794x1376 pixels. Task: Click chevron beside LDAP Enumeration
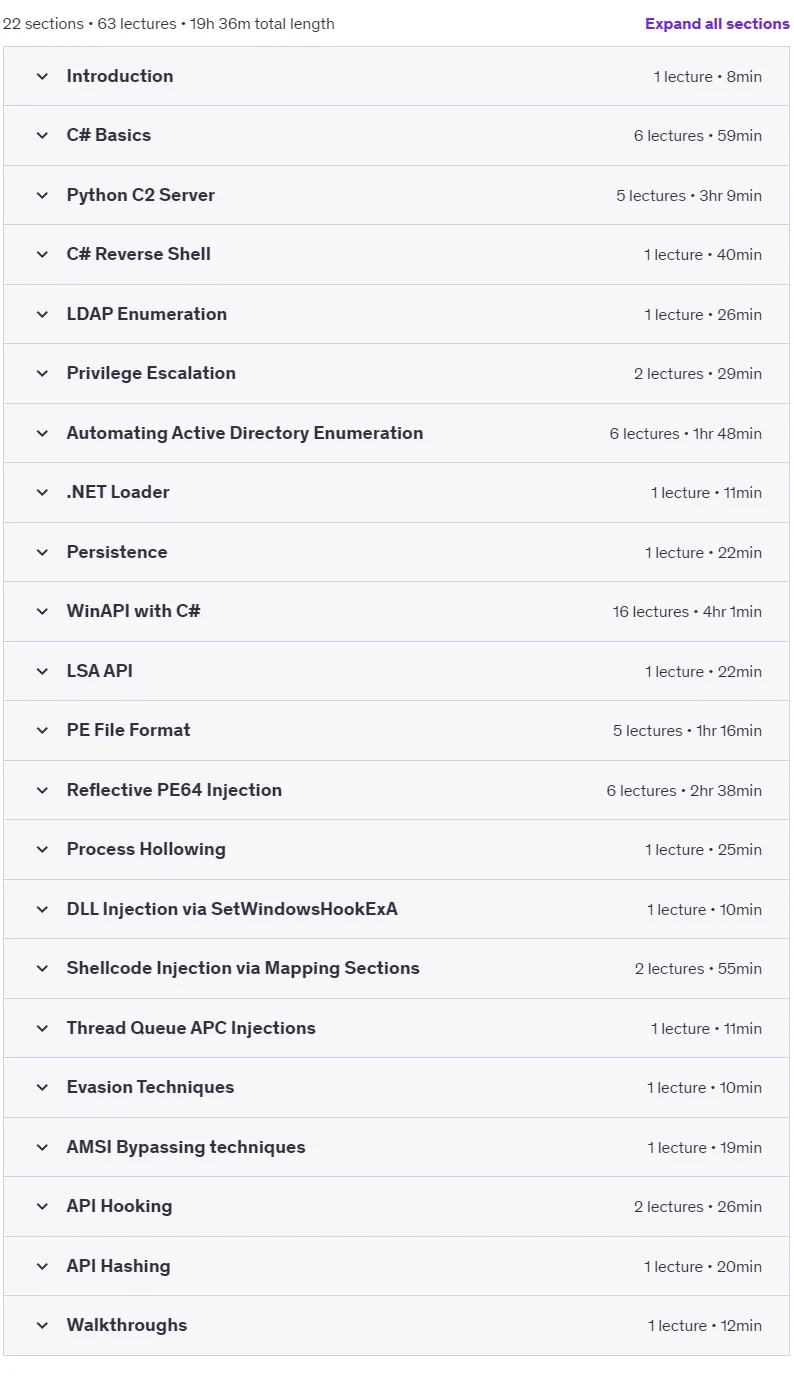coord(42,314)
